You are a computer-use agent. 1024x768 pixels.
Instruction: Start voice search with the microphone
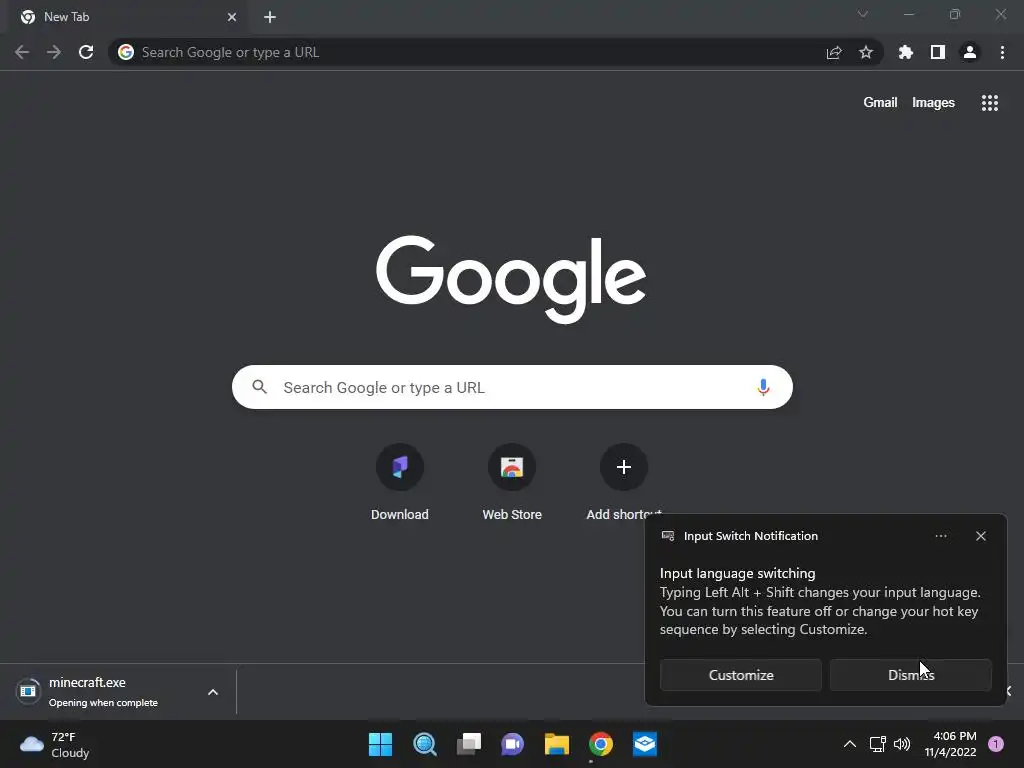[x=763, y=387]
